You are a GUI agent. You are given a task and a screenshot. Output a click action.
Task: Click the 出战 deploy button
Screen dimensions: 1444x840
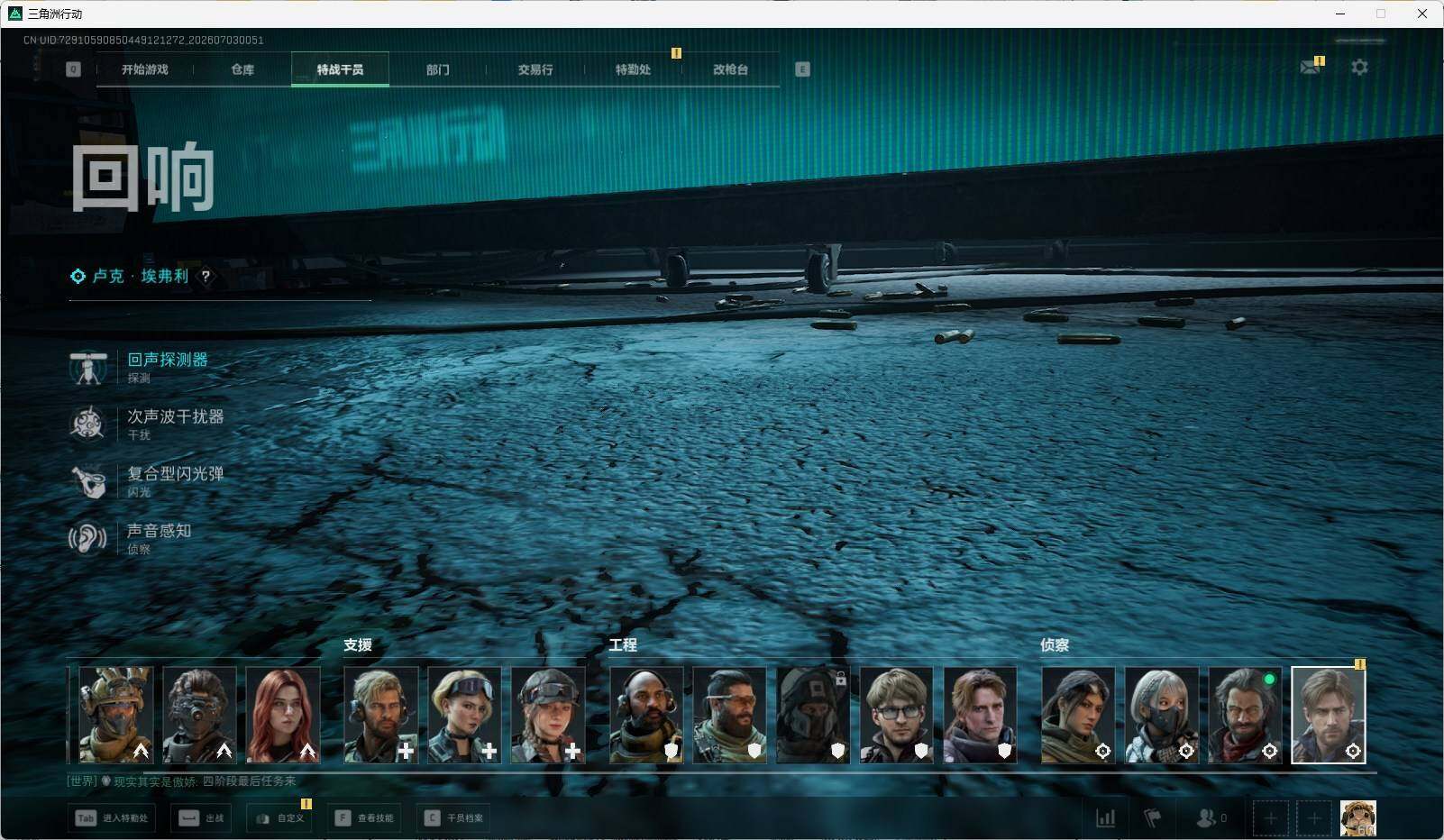tap(201, 818)
